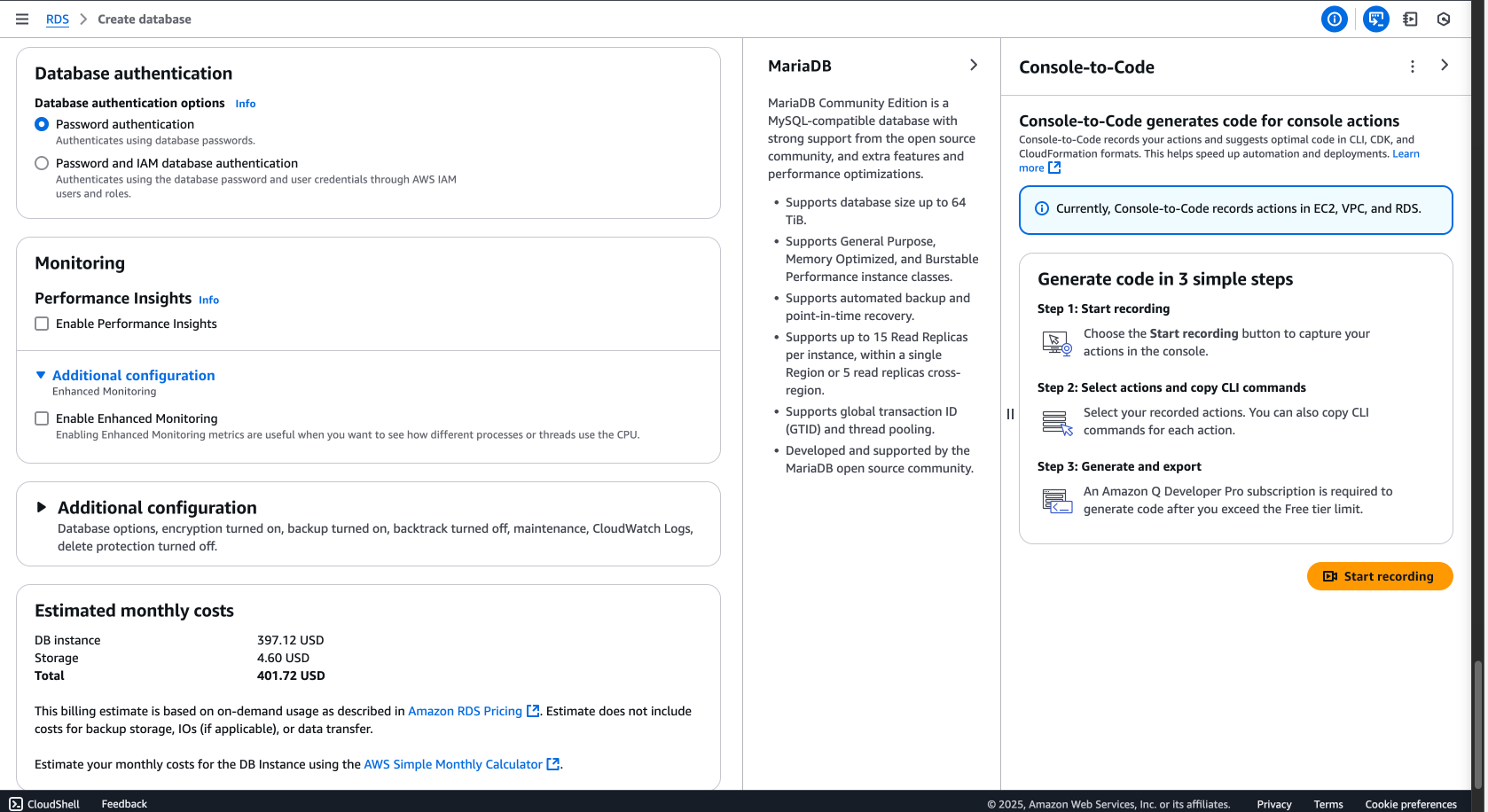
Task: Open Info link next to Performance Insights
Action: point(208,300)
